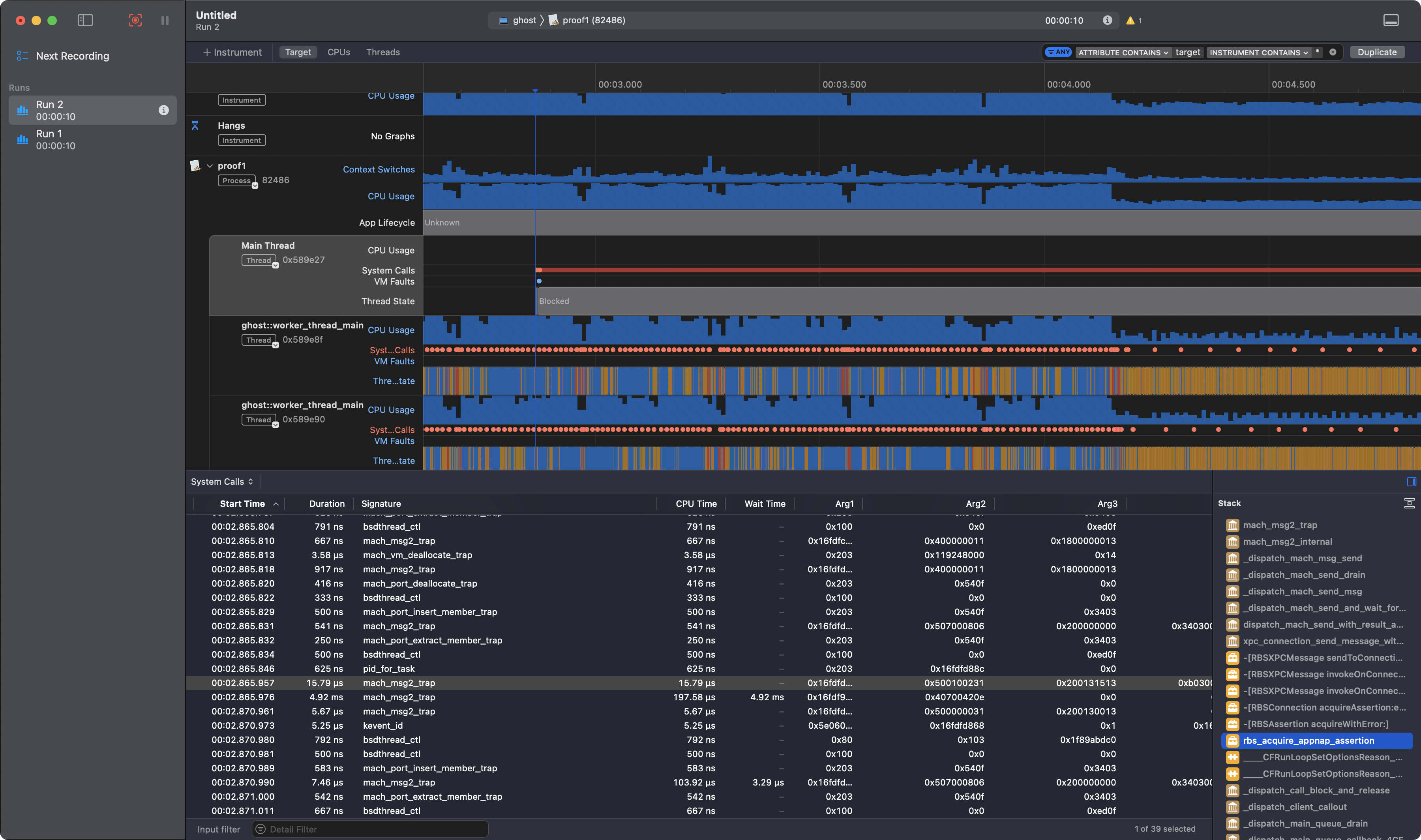
Task: Sort by Start Time column
Action: coord(242,504)
